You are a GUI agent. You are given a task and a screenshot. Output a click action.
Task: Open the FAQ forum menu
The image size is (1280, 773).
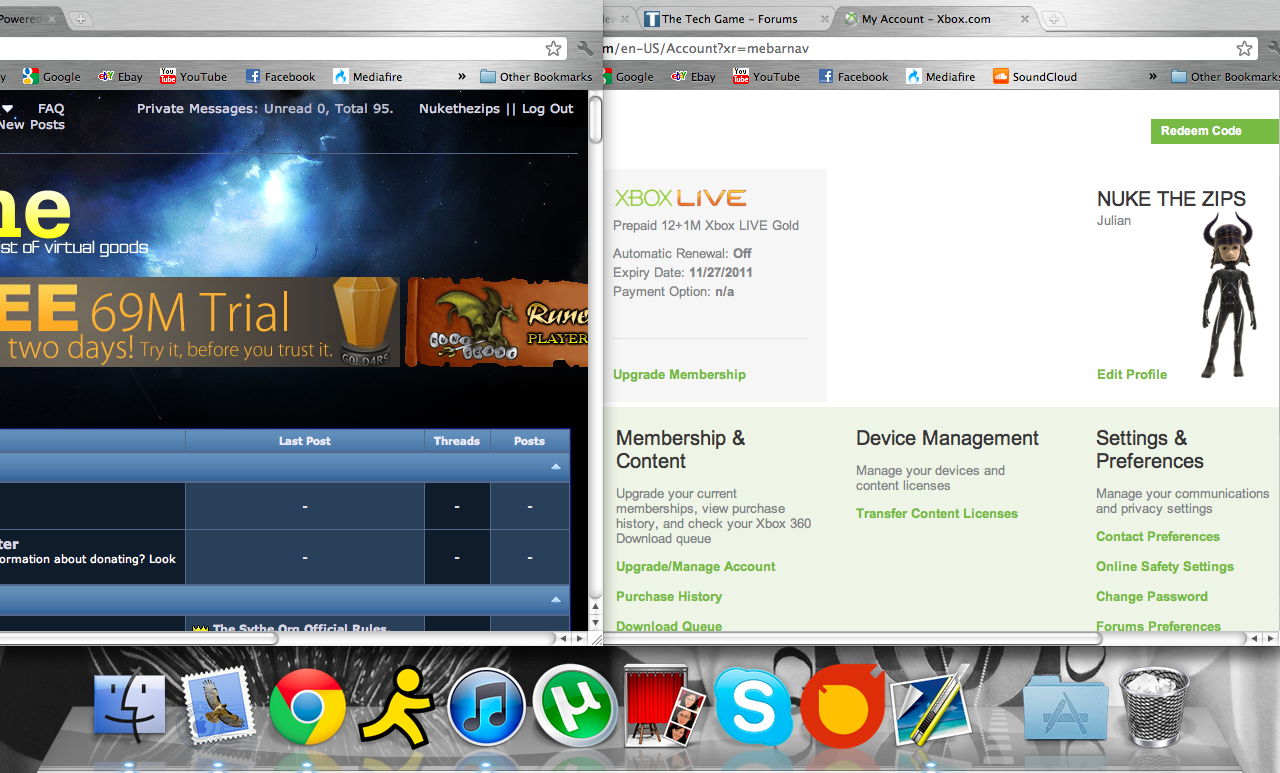point(51,108)
